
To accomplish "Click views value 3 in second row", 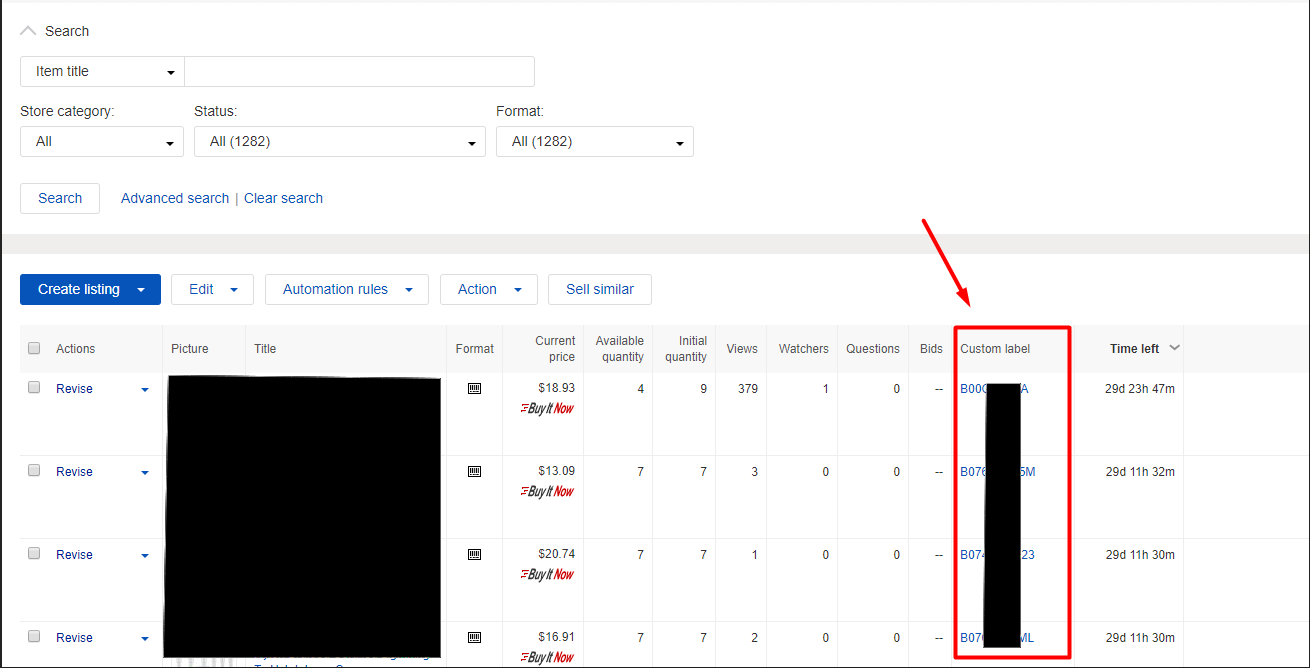I will [x=755, y=472].
